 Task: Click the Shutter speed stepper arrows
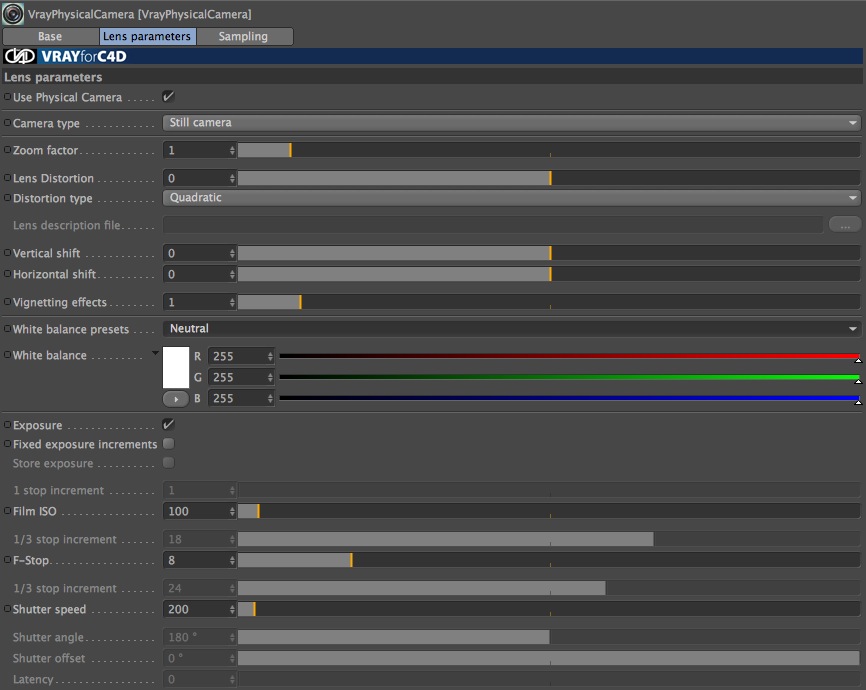coord(232,609)
